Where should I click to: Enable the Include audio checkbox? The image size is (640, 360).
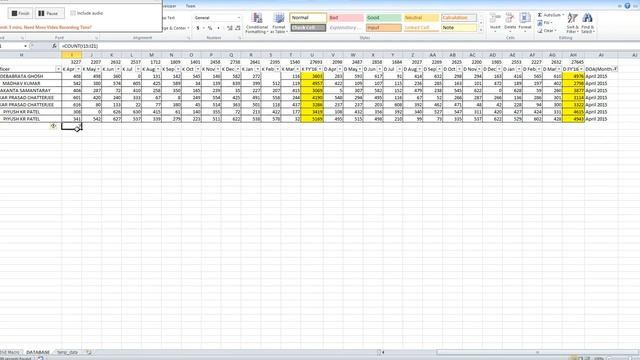[x=73, y=13]
